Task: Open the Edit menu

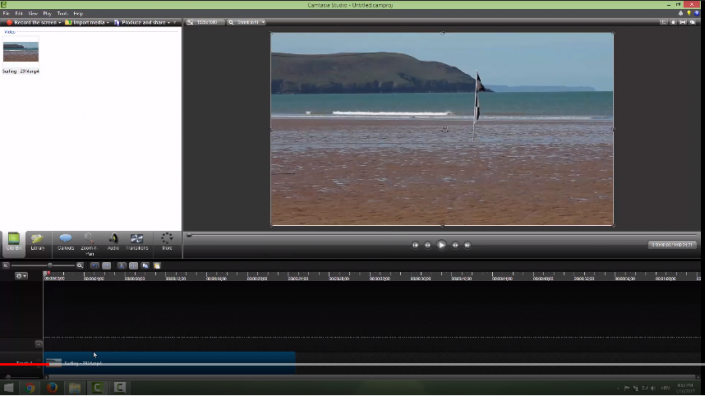Action: coord(19,13)
